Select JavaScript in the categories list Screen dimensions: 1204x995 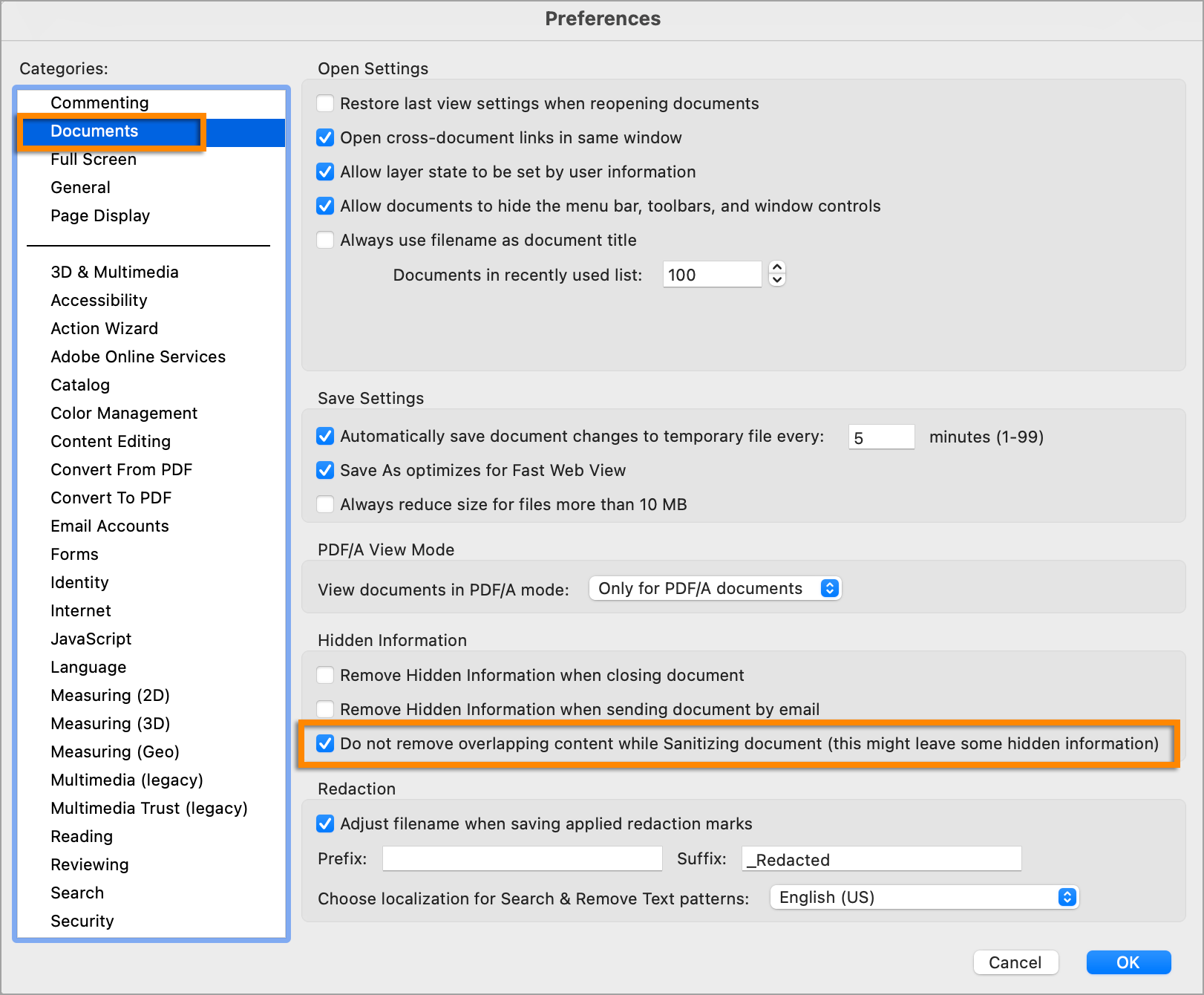click(91, 639)
